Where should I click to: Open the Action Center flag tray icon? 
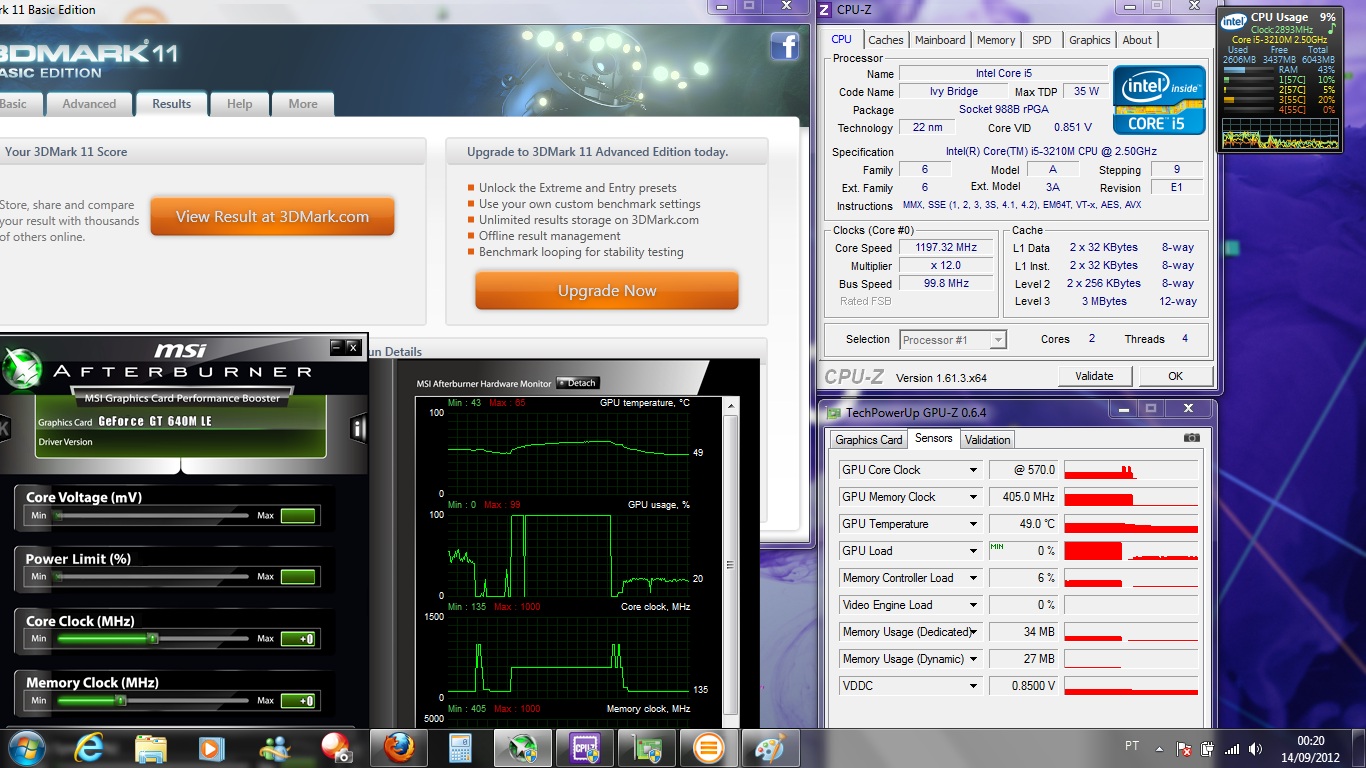tap(1185, 748)
